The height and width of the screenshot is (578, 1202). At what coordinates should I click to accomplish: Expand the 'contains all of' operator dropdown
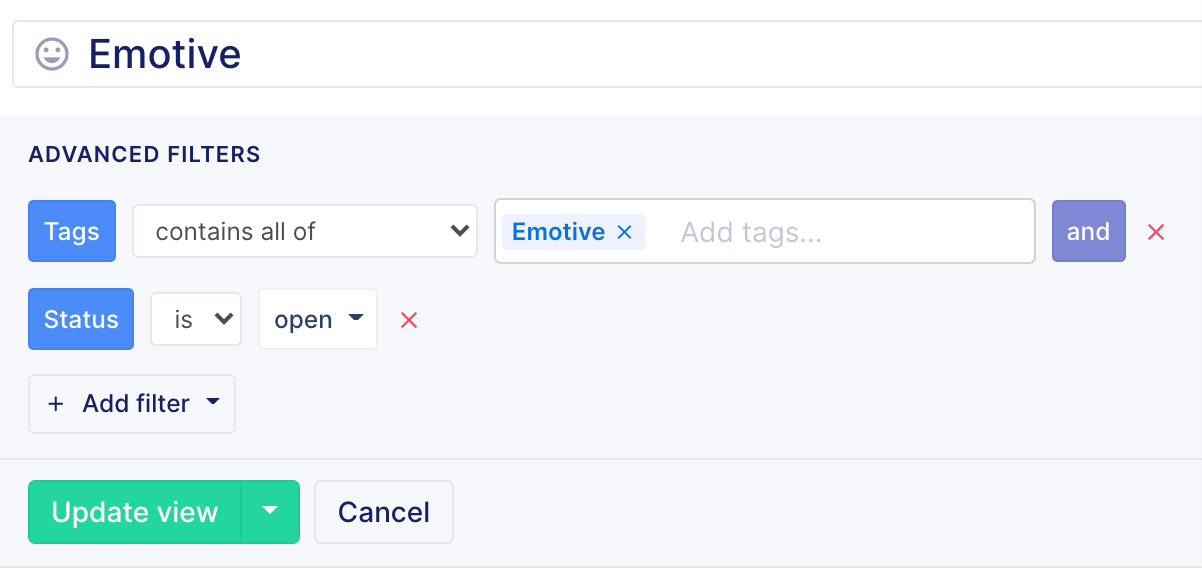[x=305, y=232]
